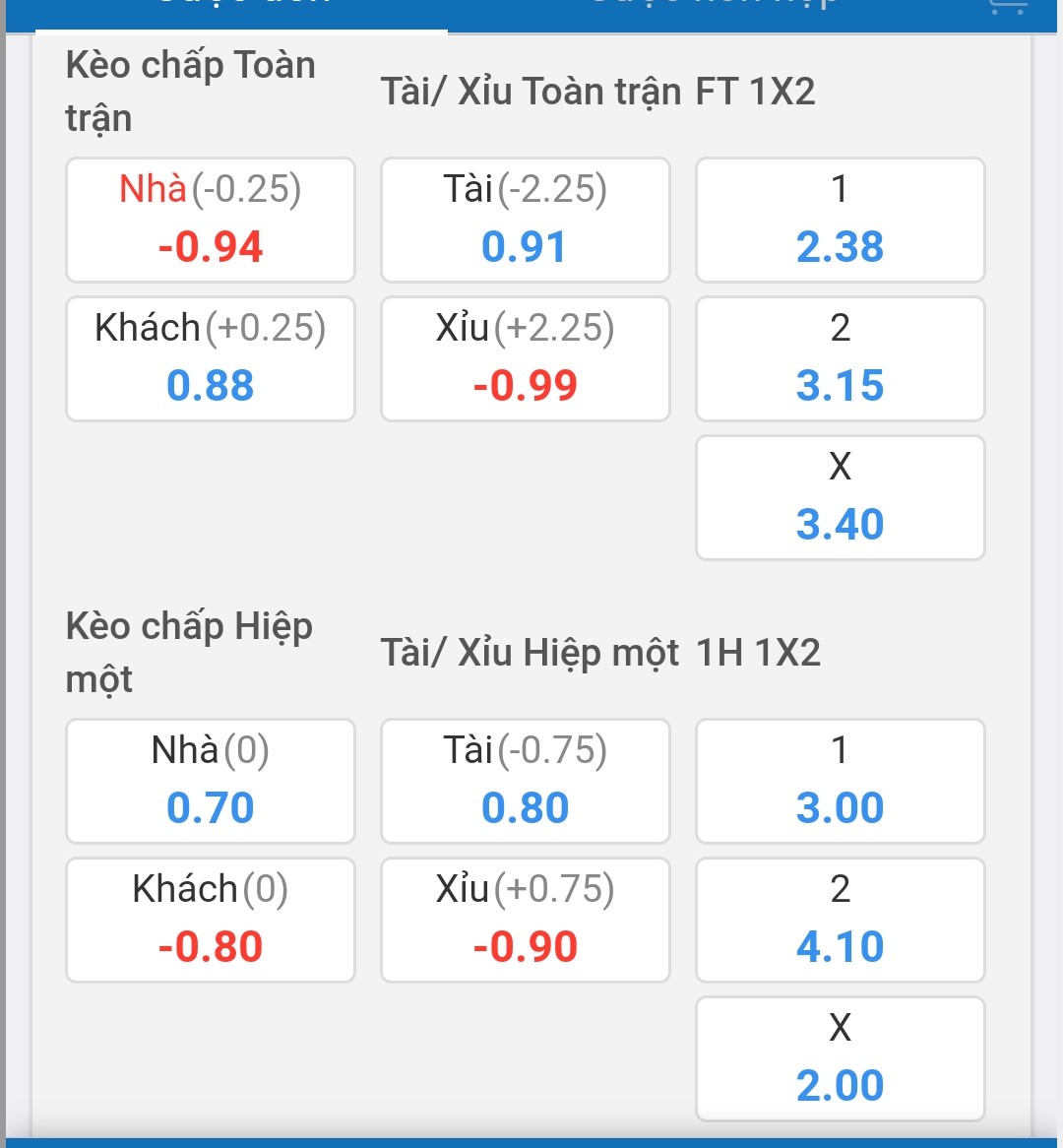
Task: Select Khách (+0.25) odds 0.88
Action: tap(210, 358)
